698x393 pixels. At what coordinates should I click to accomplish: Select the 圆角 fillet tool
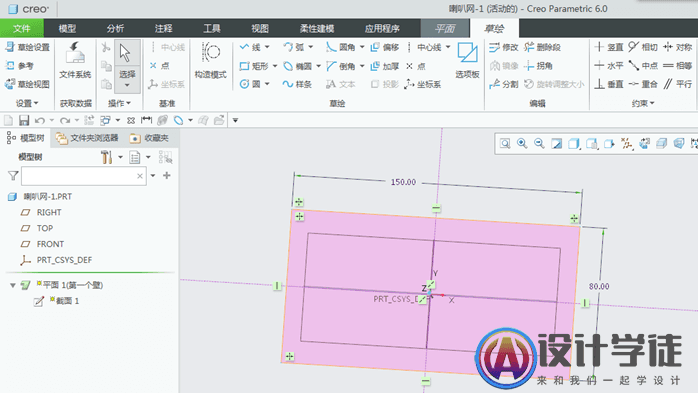[341, 47]
